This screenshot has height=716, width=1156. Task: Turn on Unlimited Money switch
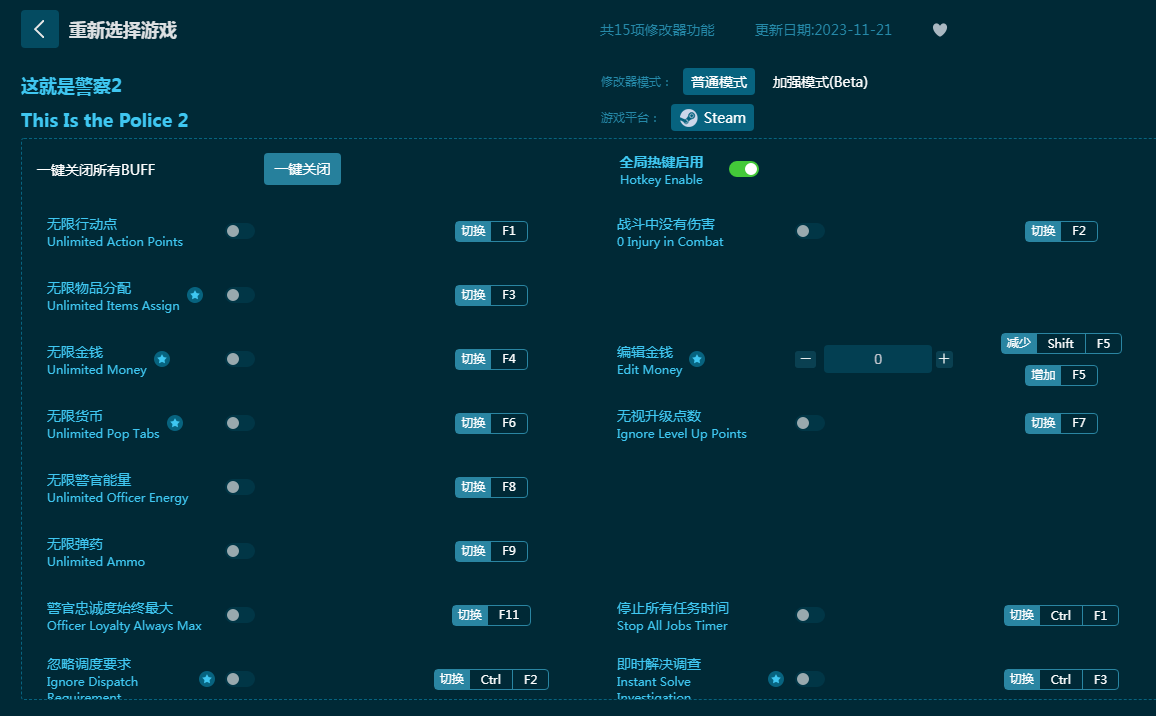point(240,359)
